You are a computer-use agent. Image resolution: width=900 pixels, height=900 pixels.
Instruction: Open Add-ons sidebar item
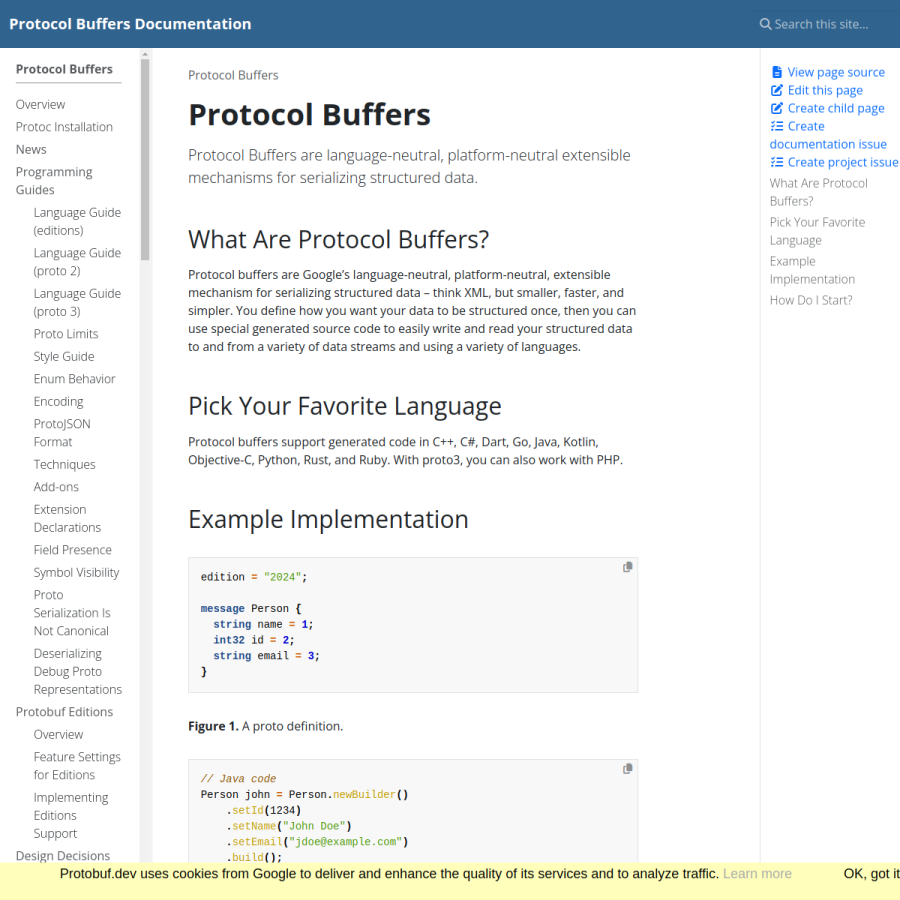point(56,487)
